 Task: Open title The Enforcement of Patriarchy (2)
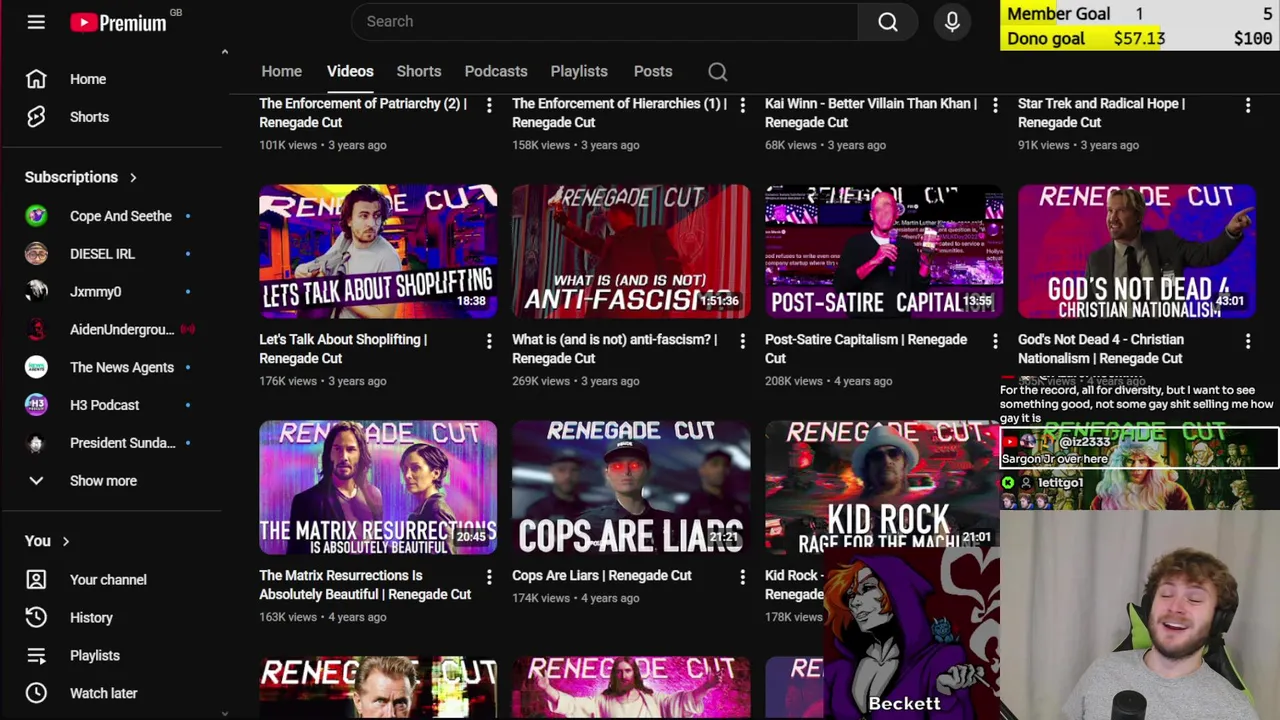coord(363,113)
